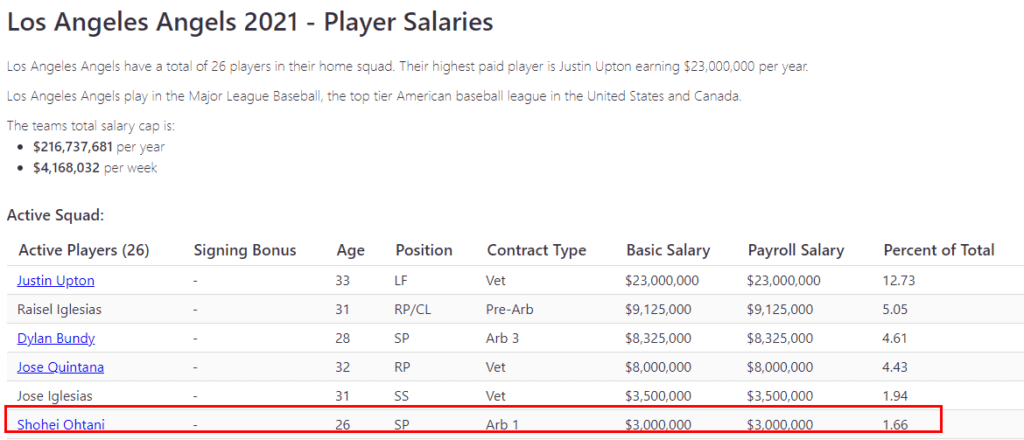Open the Jose Quintana player link
This screenshot has width=1024, height=440.
tap(60, 367)
